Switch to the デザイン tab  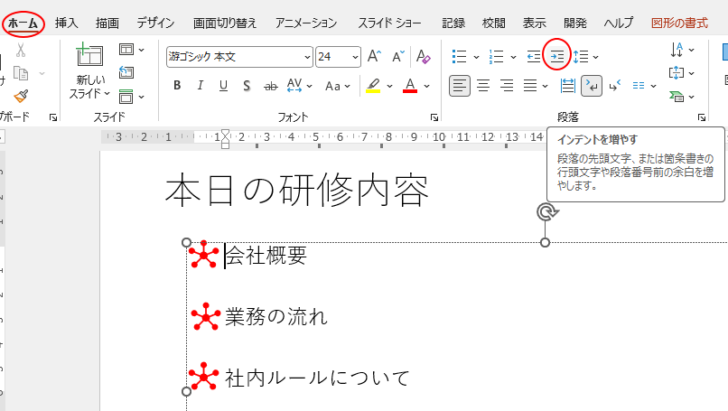(x=155, y=23)
